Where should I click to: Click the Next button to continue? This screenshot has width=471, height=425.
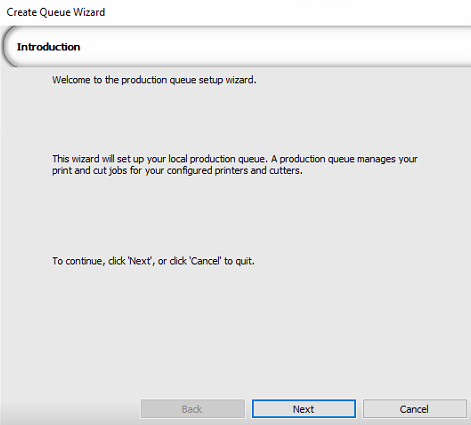click(304, 409)
